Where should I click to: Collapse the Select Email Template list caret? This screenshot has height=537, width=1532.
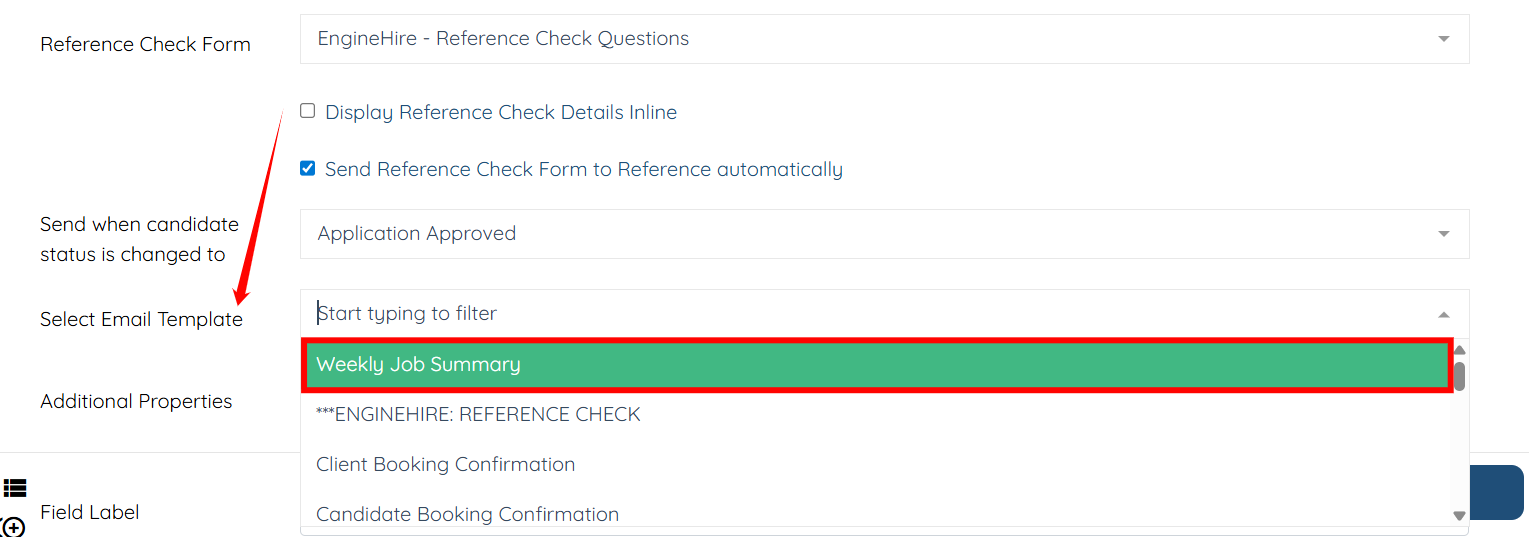pyautogui.click(x=1443, y=314)
